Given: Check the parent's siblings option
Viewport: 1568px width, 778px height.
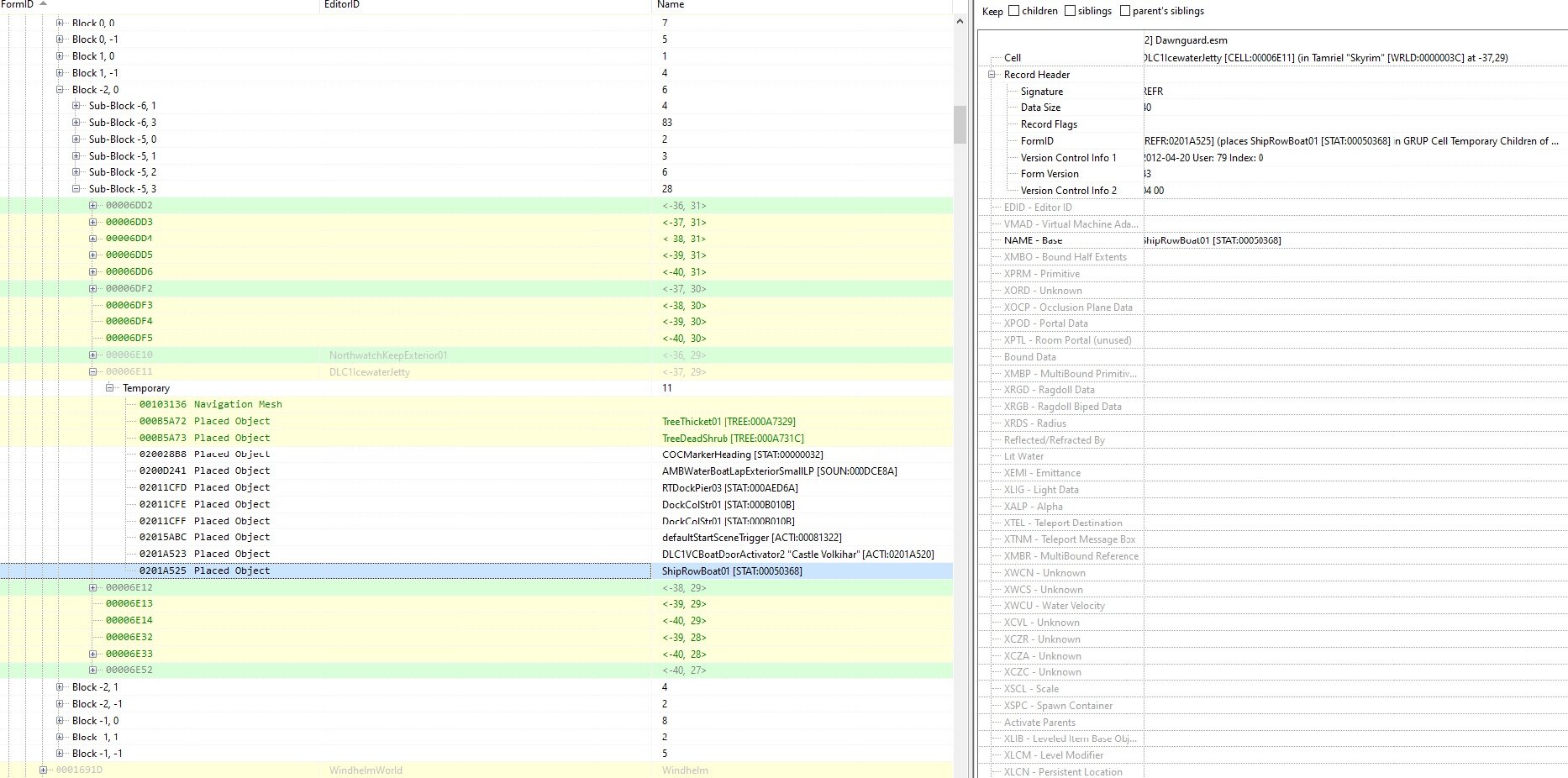Looking at the screenshot, I should pos(1125,11).
